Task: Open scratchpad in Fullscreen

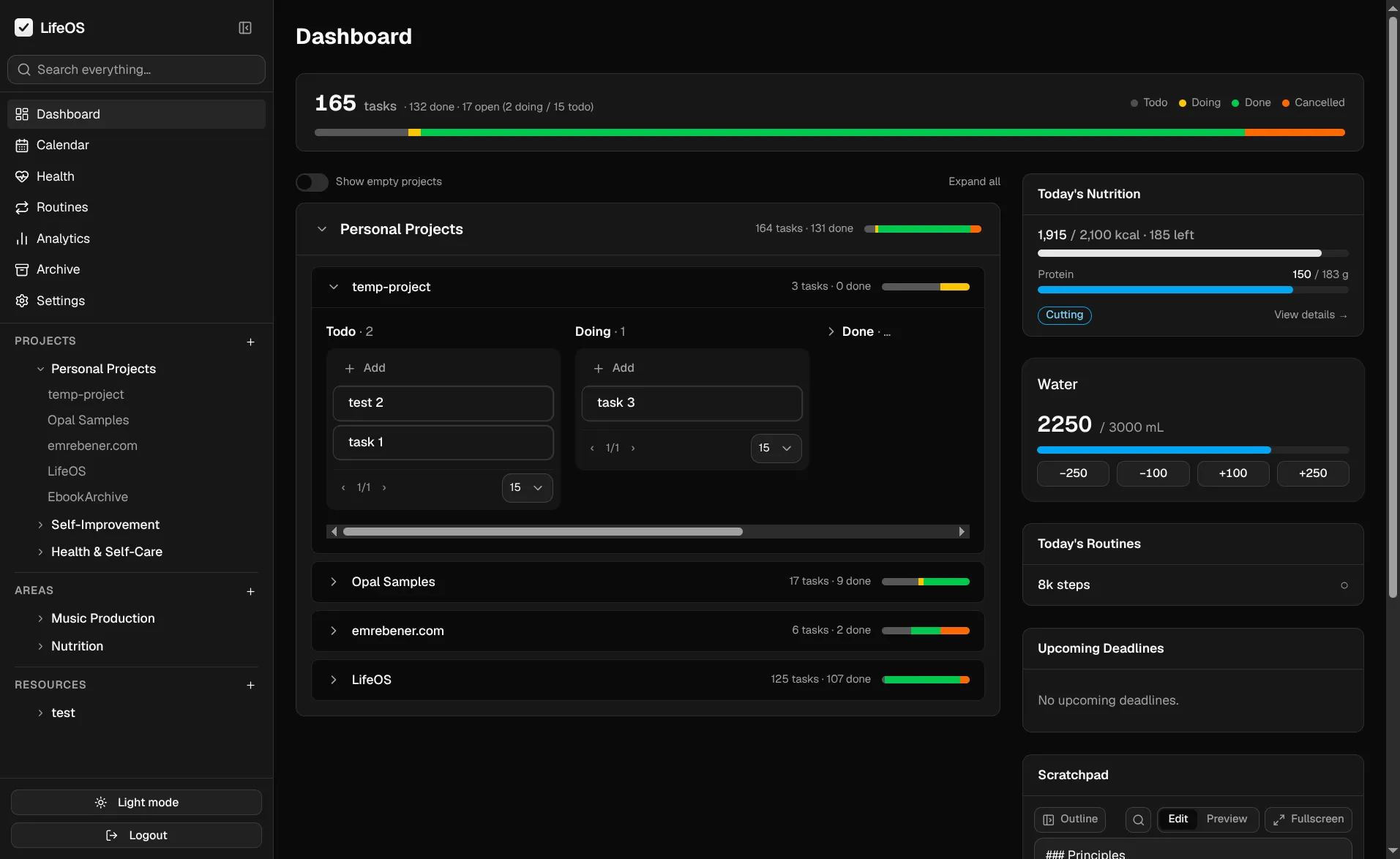Action: tap(1308, 819)
